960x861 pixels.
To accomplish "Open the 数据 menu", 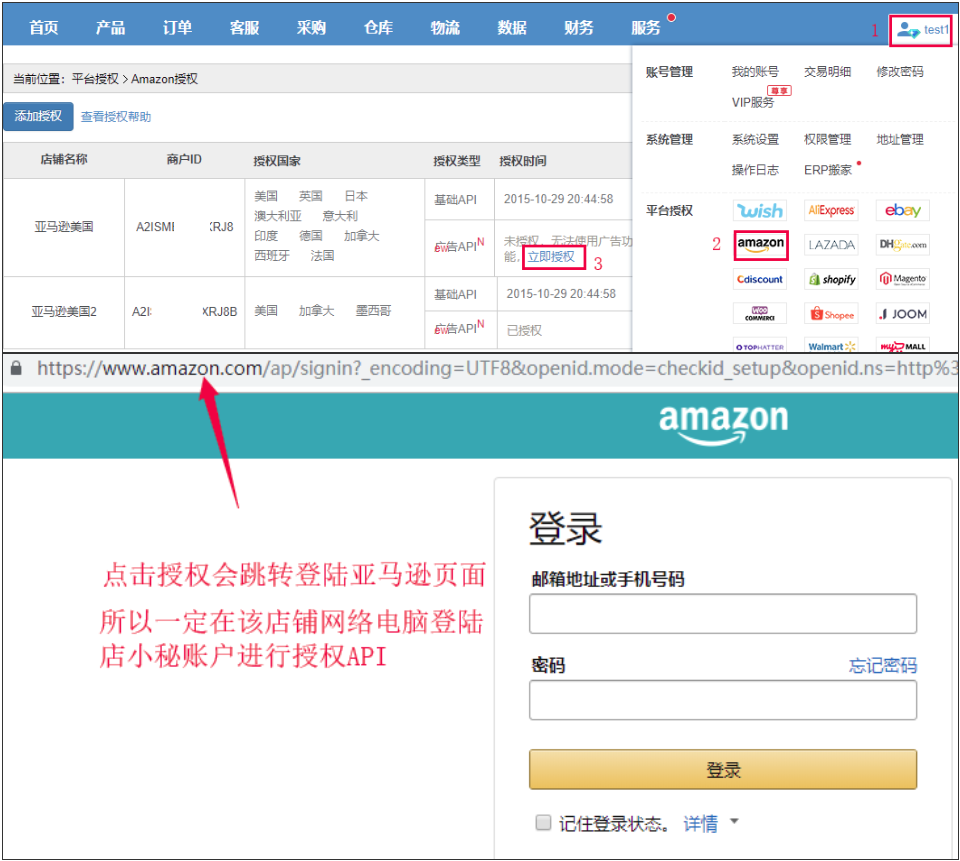I will pos(512,28).
